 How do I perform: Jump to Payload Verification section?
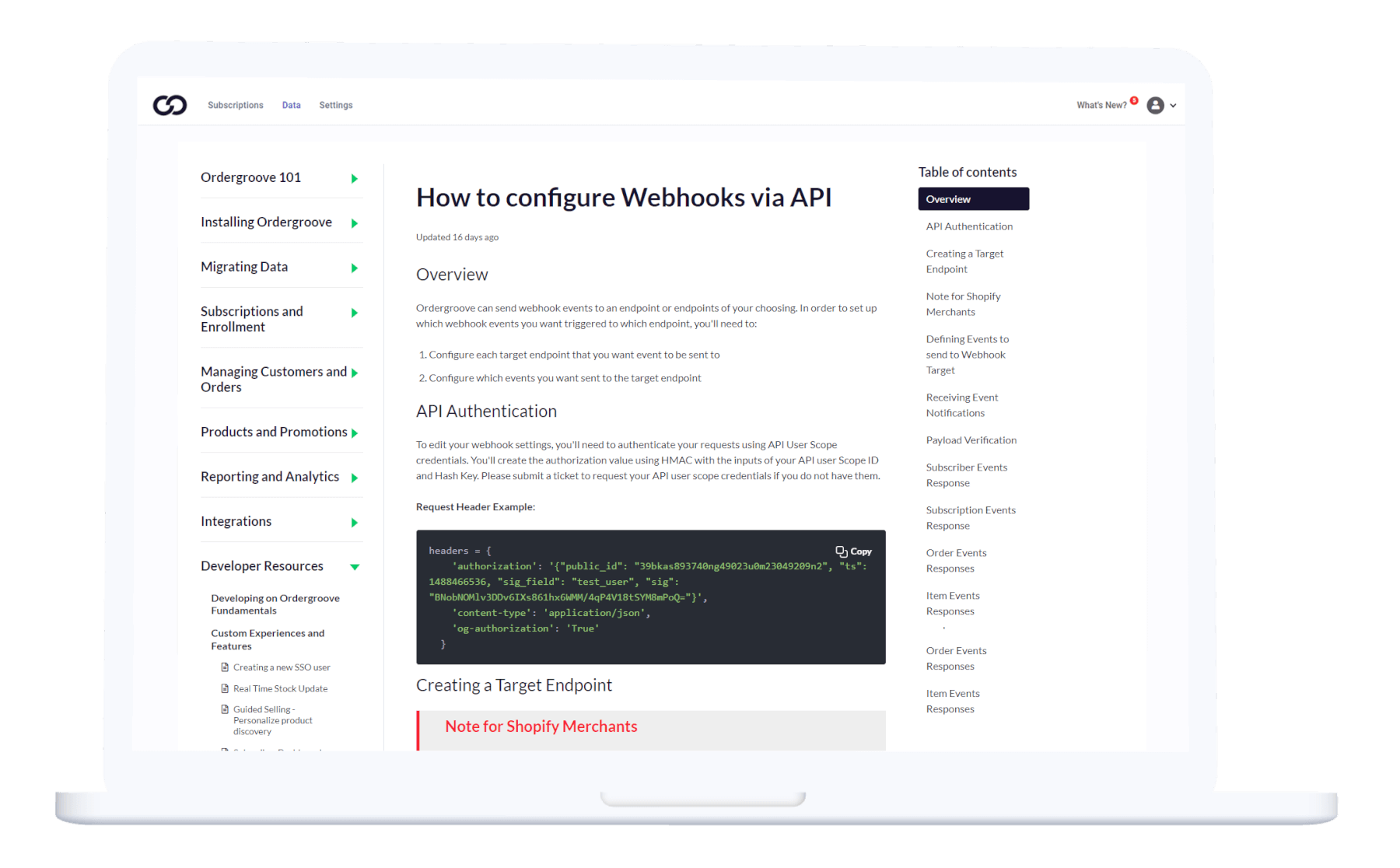[971, 440]
